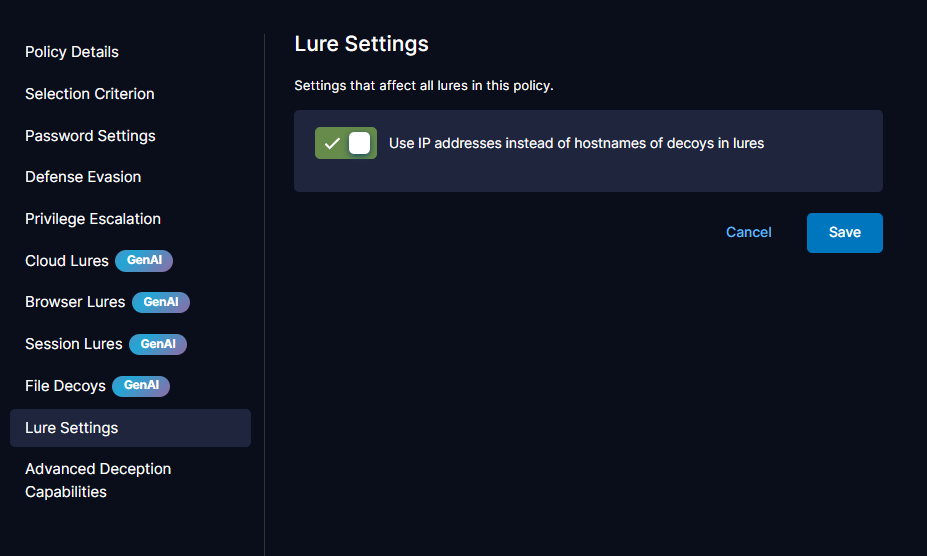Switch to Browser Lures
This screenshot has height=556, width=927.
coord(75,302)
